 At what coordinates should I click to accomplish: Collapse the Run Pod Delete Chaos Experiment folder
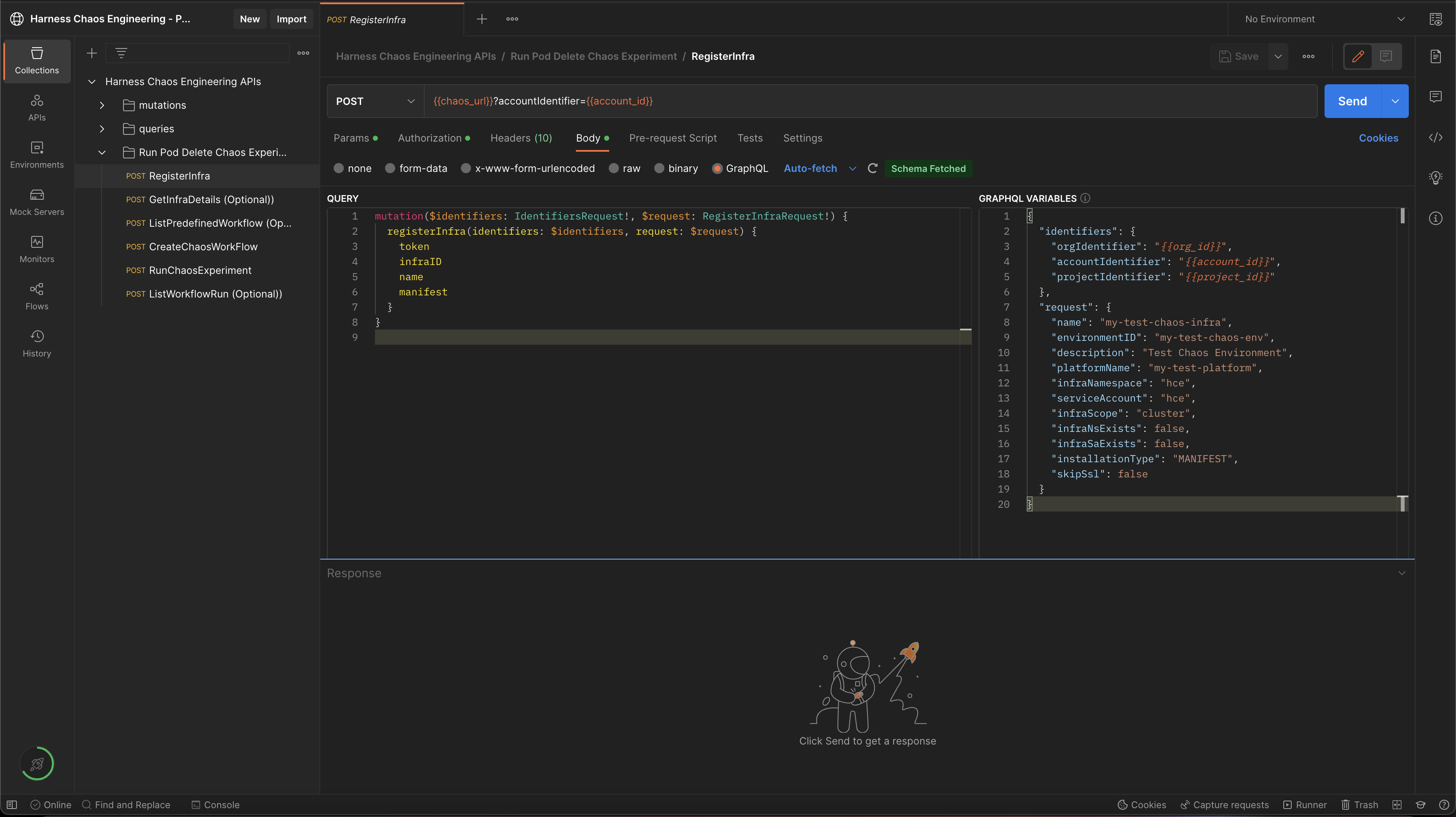[x=102, y=153]
